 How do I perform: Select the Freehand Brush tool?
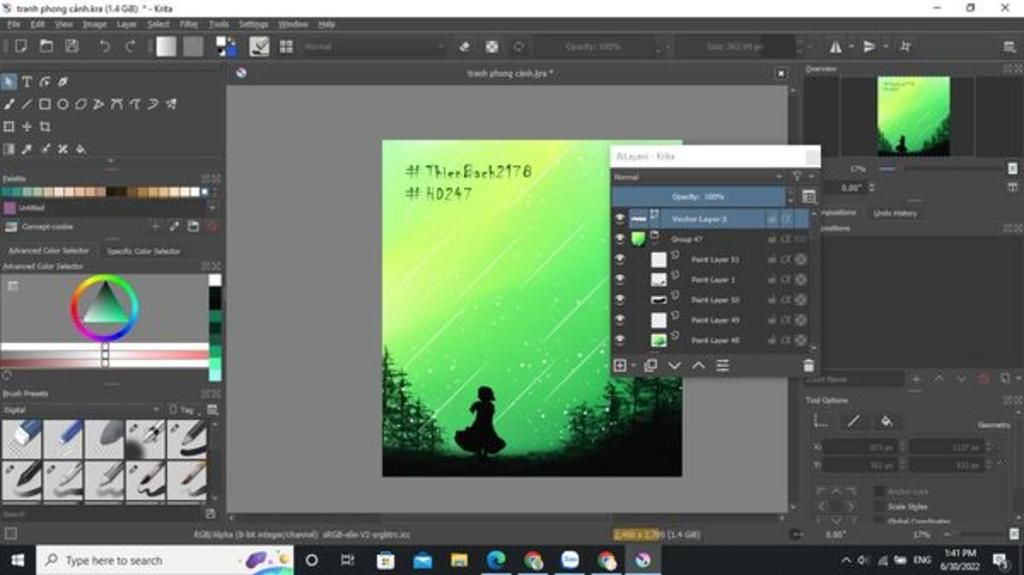(x=8, y=104)
